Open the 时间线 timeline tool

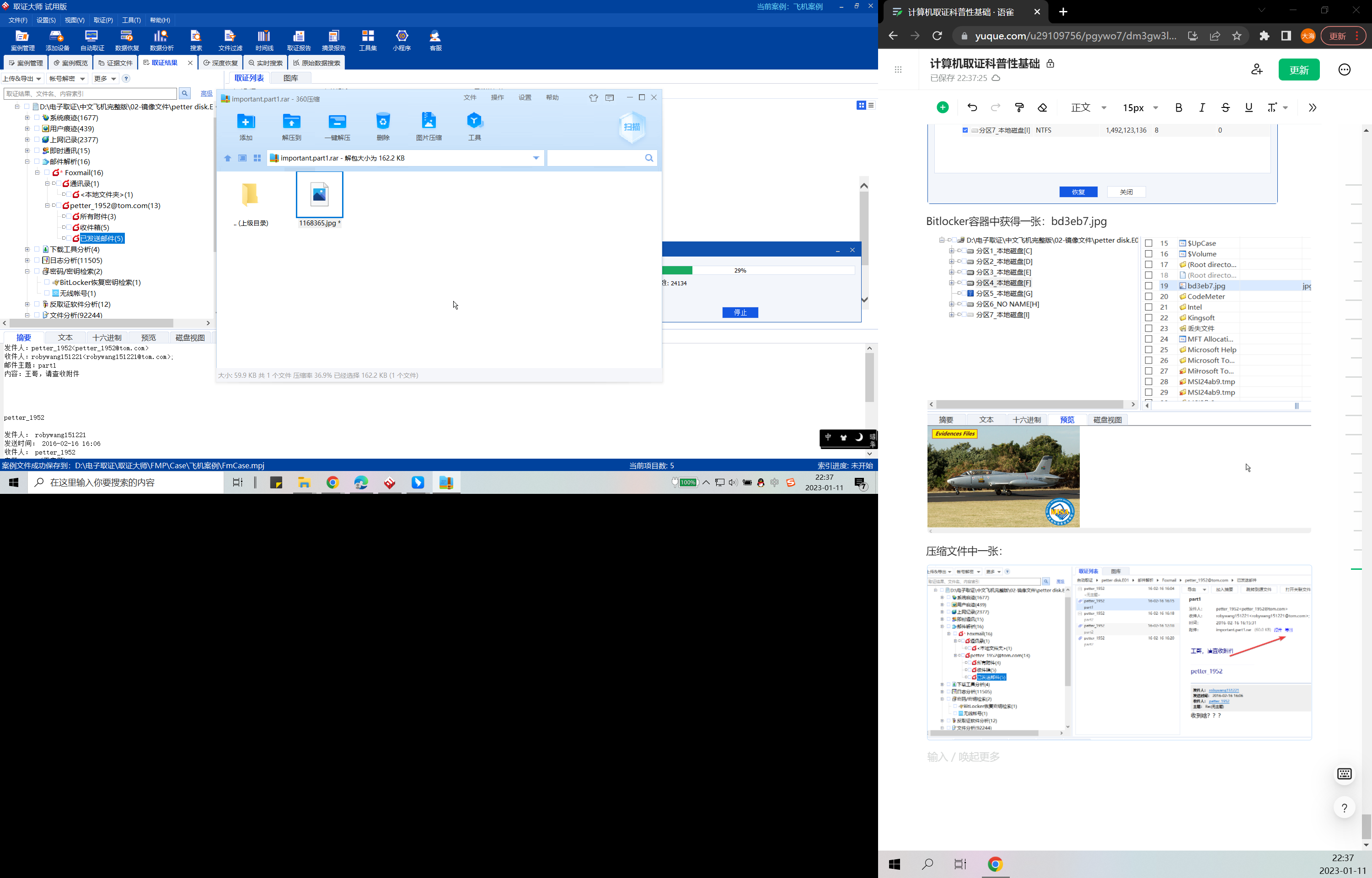[x=264, y=40]
